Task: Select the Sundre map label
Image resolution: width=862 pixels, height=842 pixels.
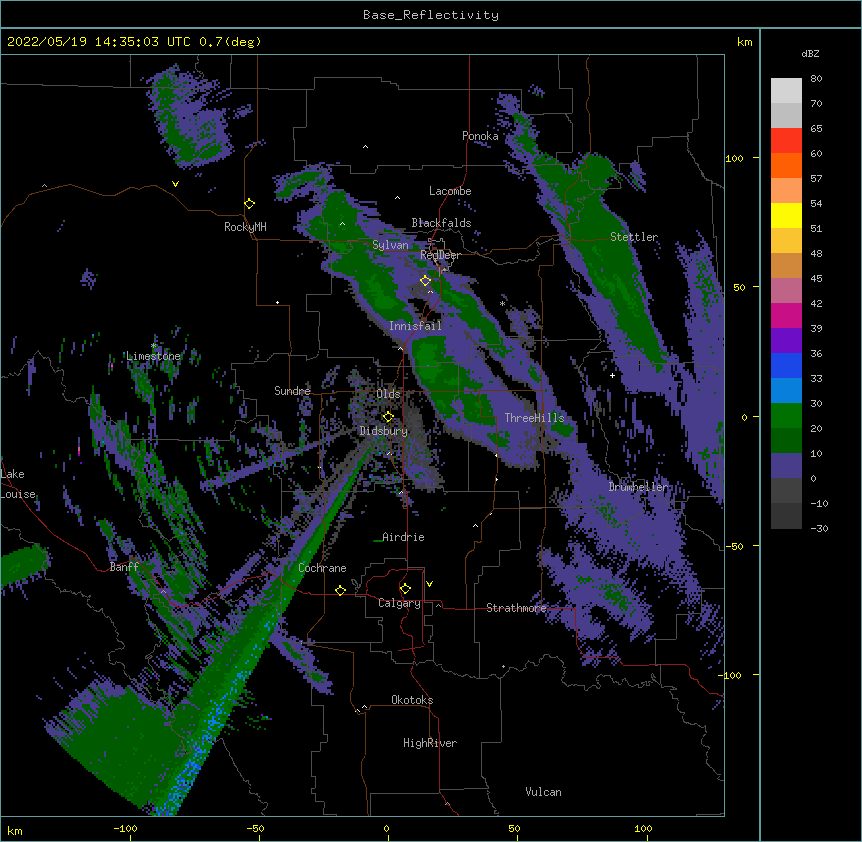Action: [292, 391]
